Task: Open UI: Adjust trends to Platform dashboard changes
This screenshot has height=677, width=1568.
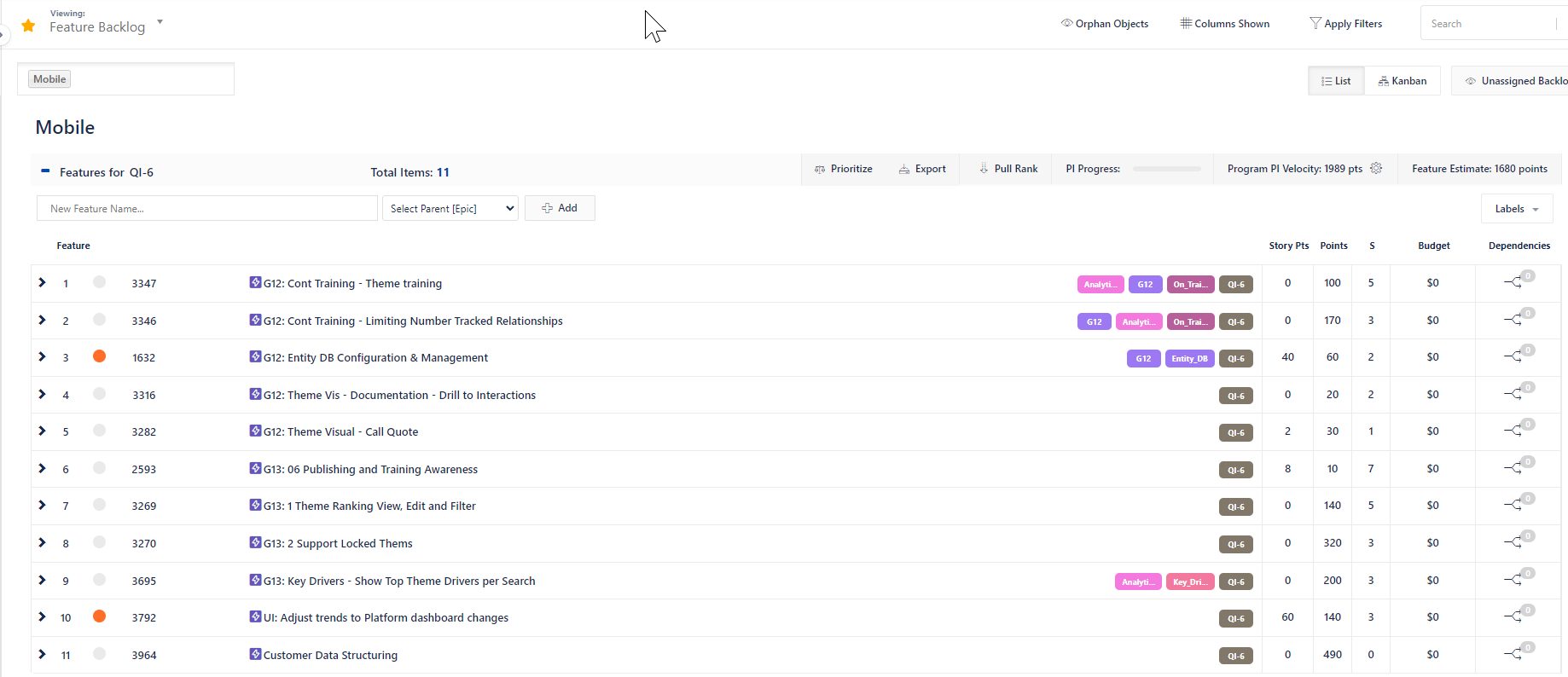Action: [x=386, y=618]
